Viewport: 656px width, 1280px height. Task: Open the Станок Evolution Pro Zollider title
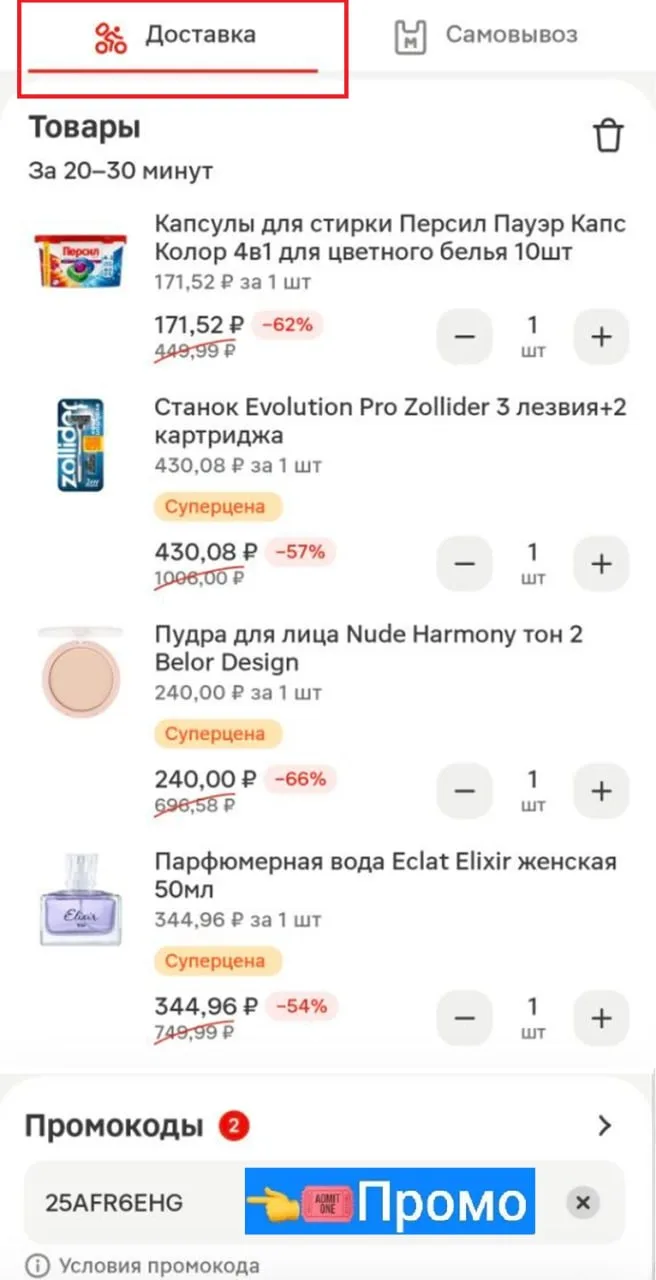390,421
